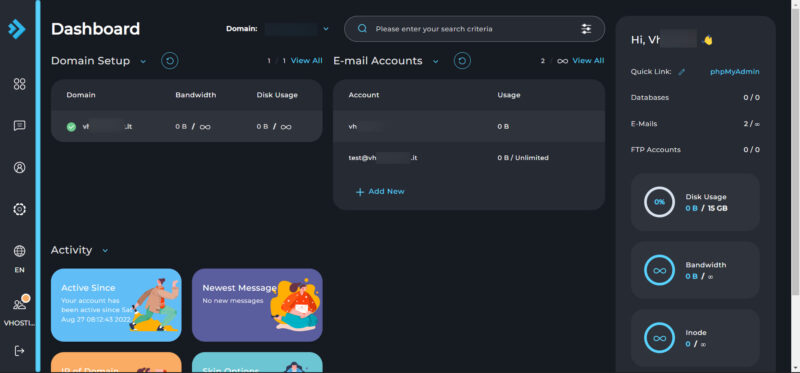Expand the Domain Setup chevron
800x373 pixels.
point(143,61)
